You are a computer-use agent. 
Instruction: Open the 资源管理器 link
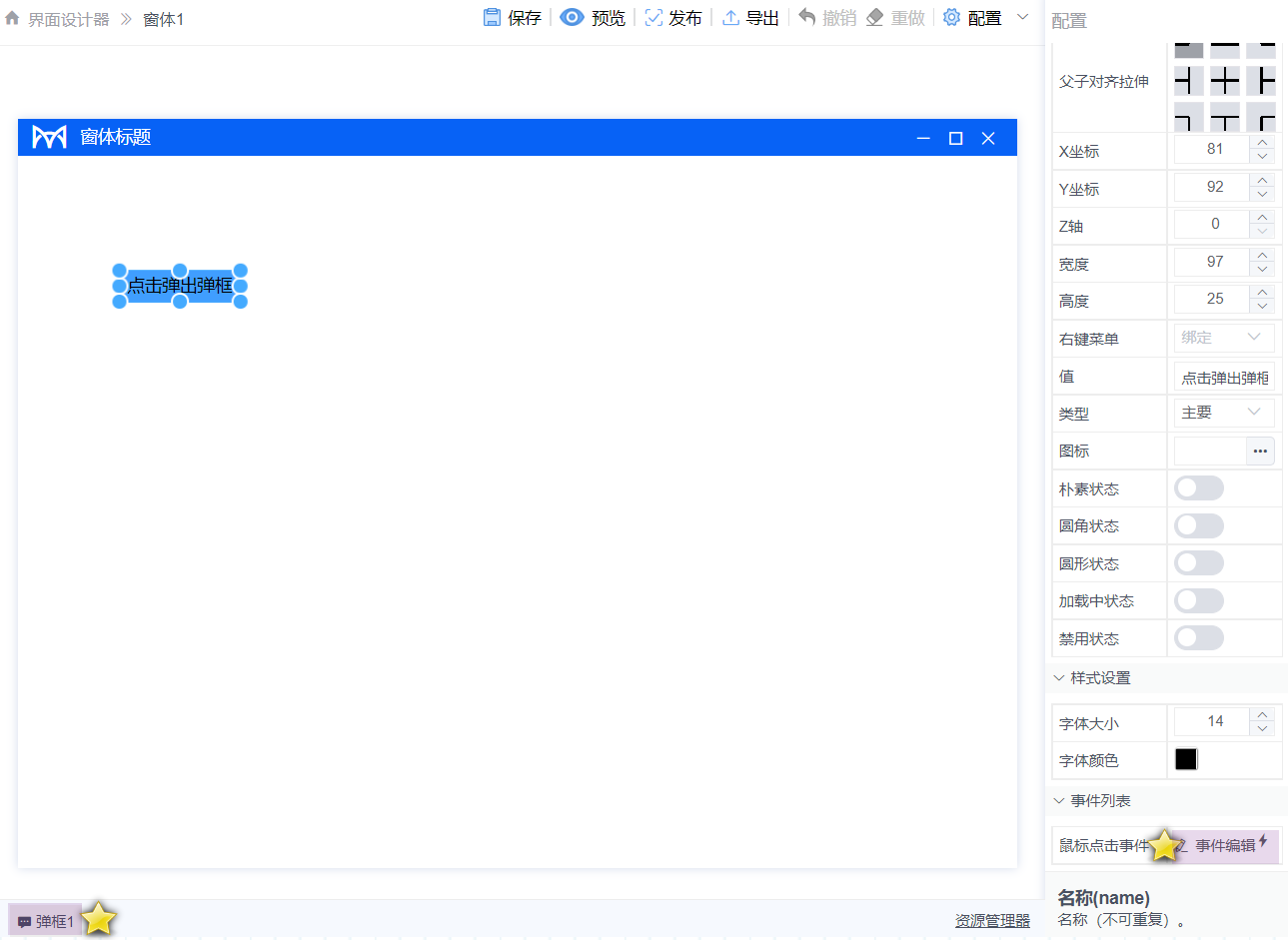(991, 921)
